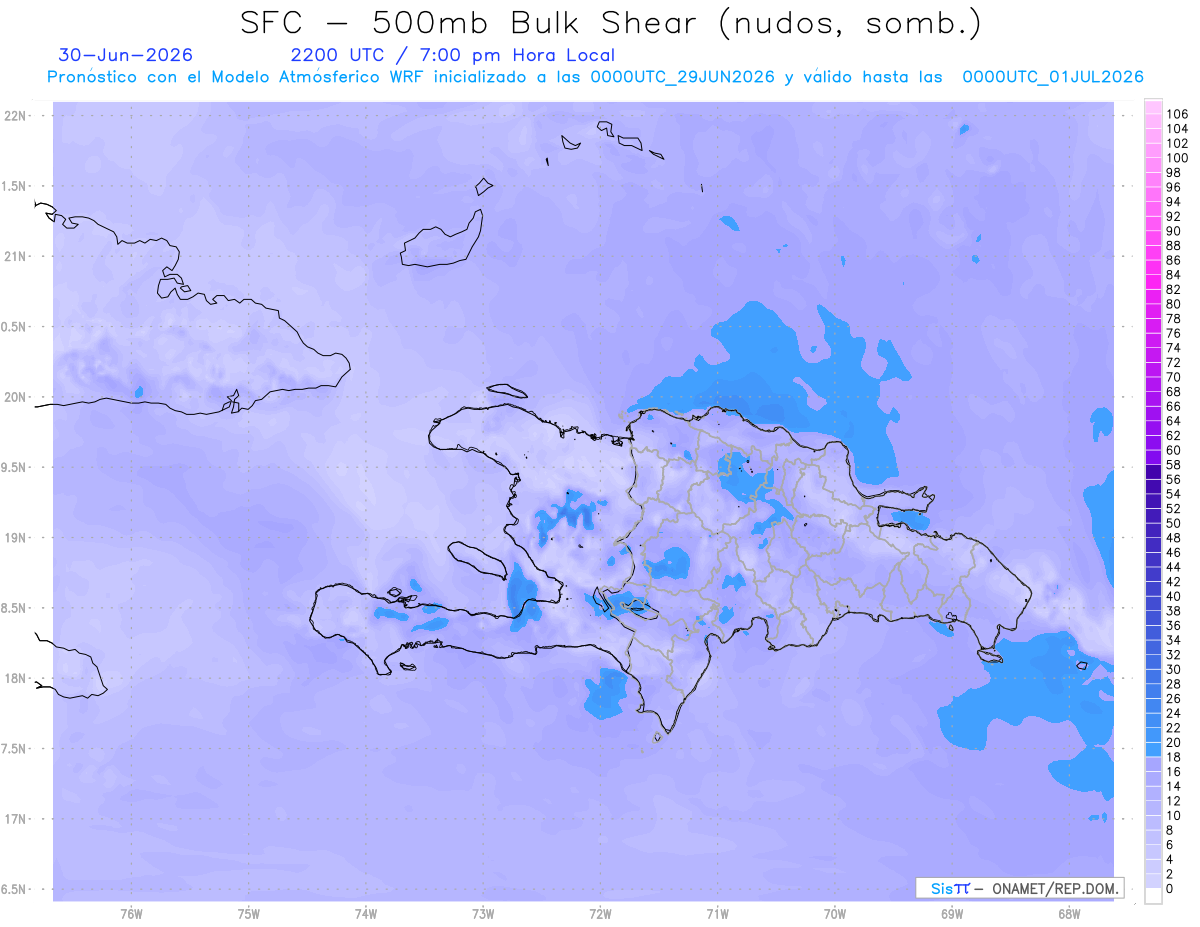Click the '18N' latitude label
This screenshot has width=1200, height=927.
click(16, 678)
